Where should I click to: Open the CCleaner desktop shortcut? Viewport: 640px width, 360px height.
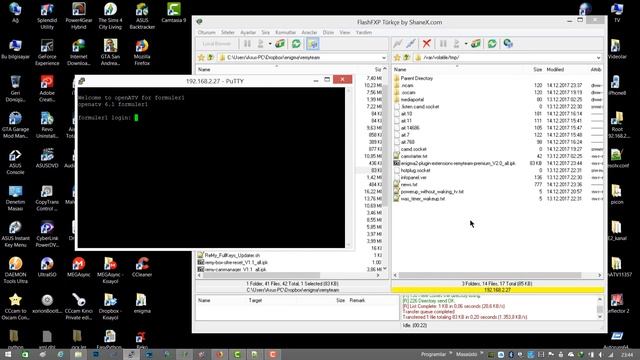(x=142, y=267)
